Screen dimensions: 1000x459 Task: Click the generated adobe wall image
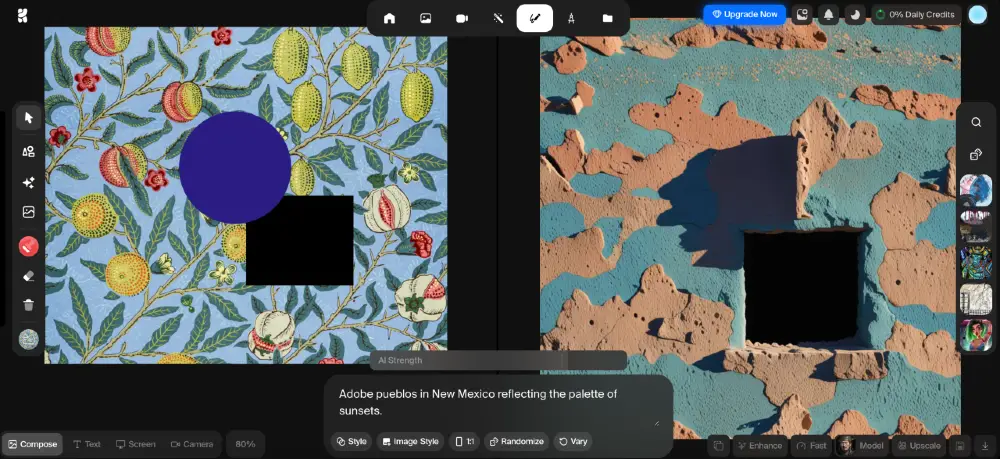750,230
